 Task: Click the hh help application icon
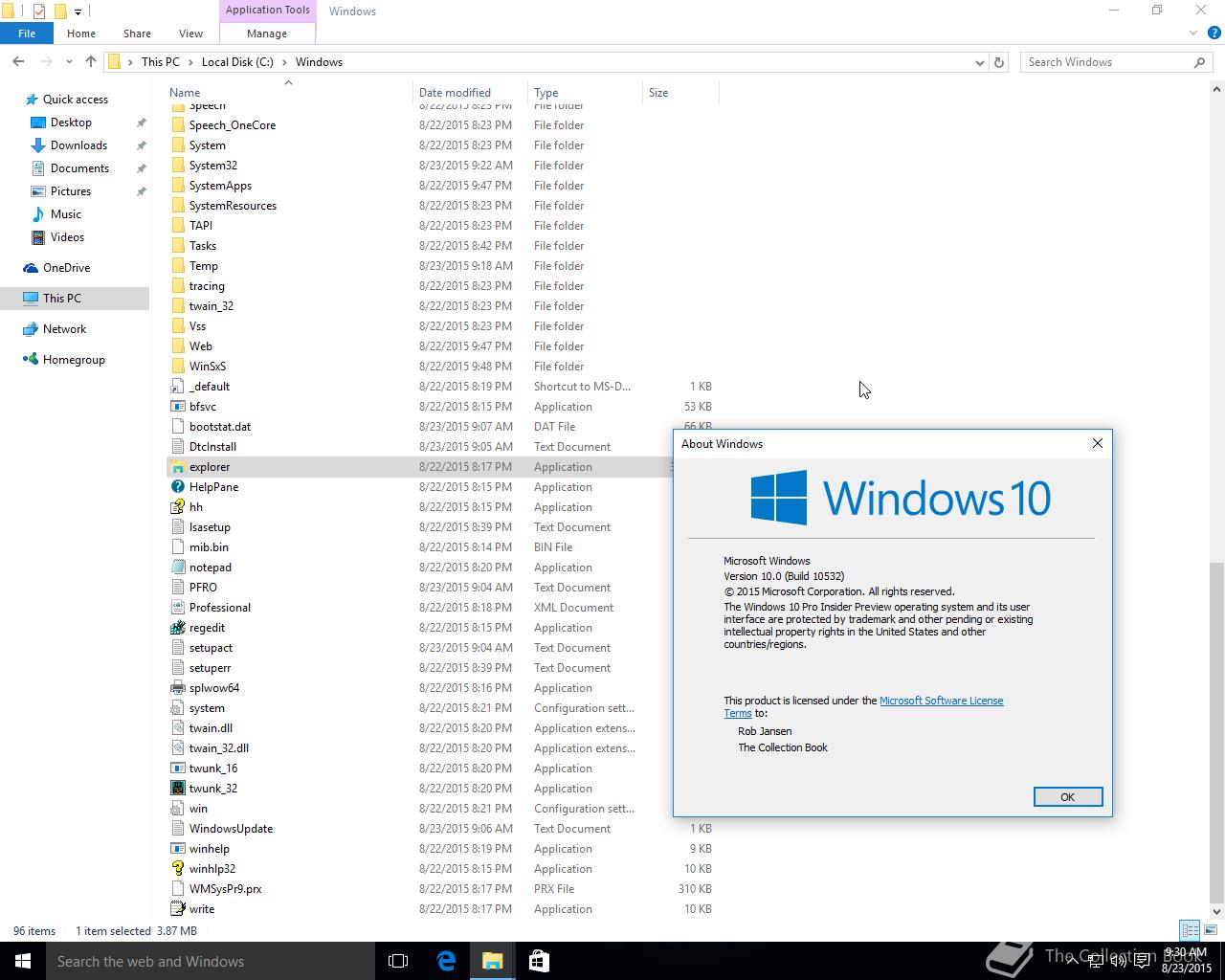177,507
